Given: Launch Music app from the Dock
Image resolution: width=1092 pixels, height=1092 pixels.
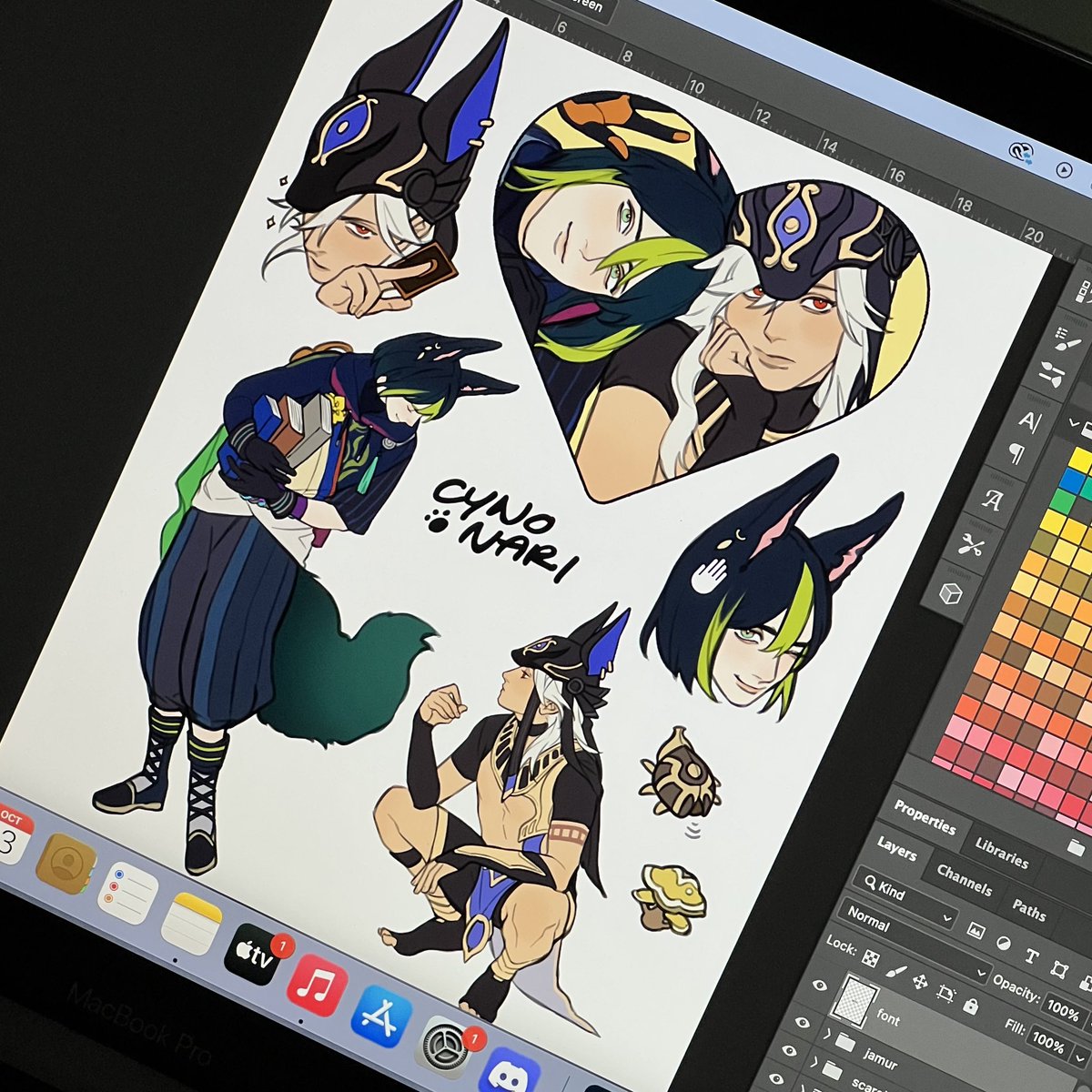Looking at the screenshot, I should click(317, 986).
